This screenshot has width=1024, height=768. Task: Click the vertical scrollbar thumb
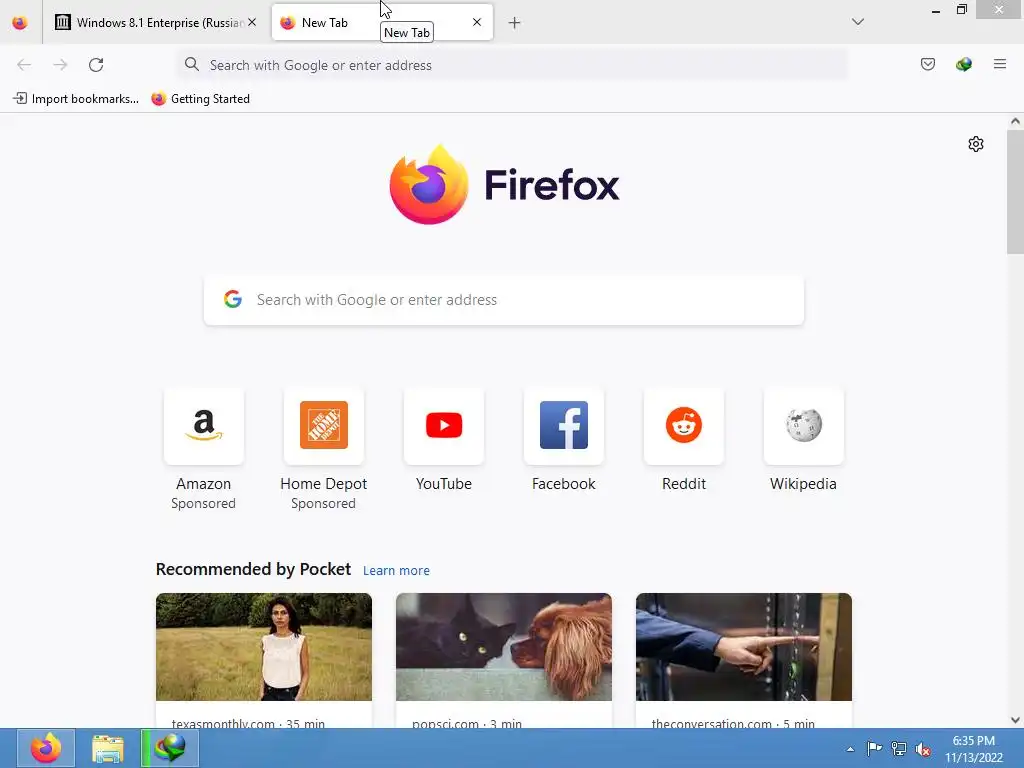(1015, 191)
